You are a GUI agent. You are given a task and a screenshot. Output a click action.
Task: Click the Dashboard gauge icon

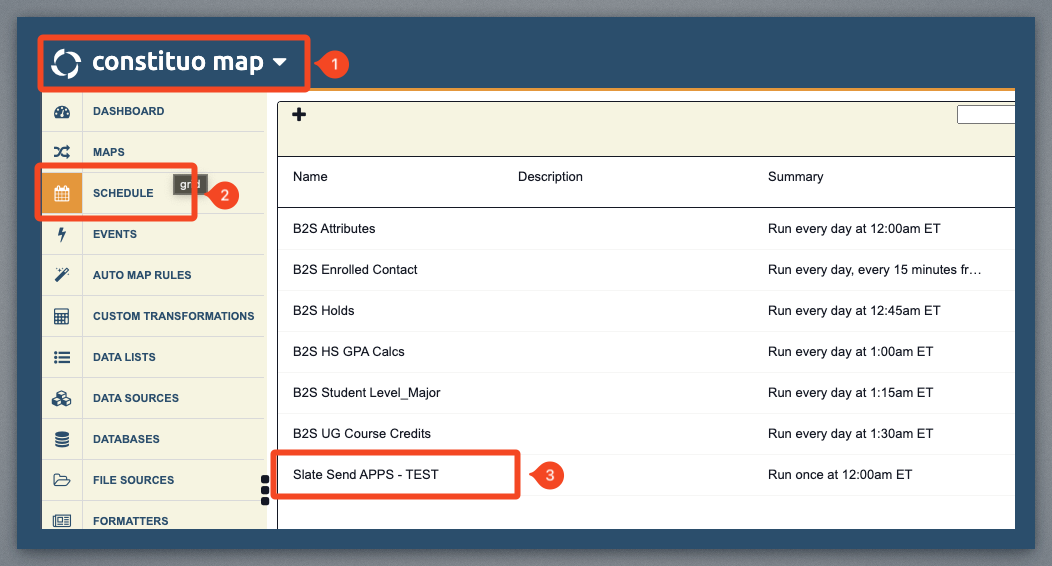(x=62, y=112)
